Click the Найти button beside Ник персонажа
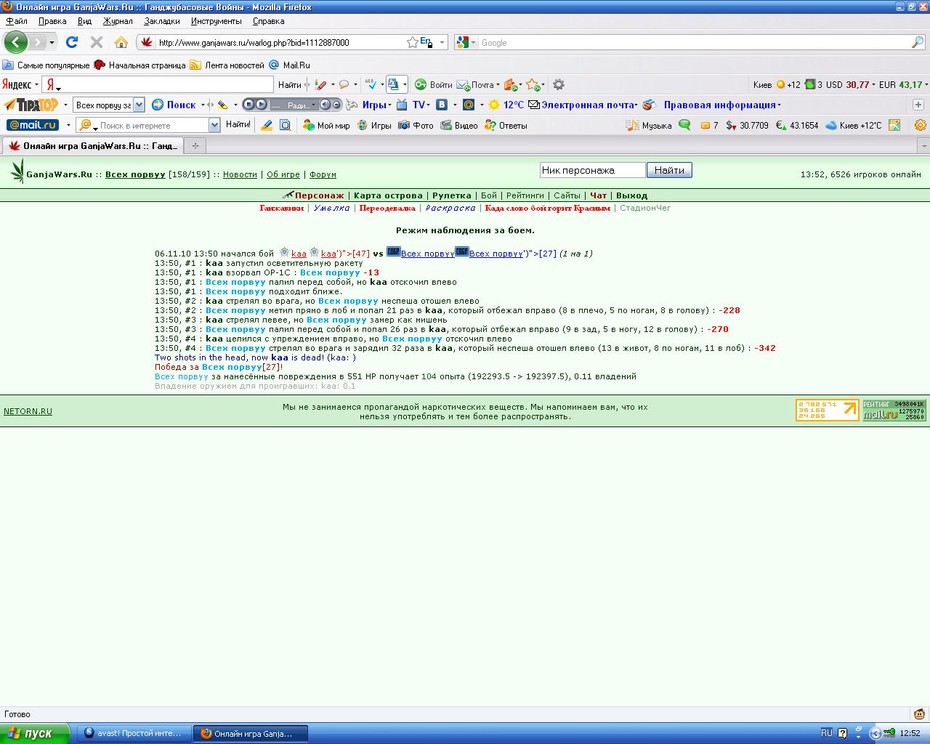The width and height of the screenshot is (930, 744). click(669, 170)
